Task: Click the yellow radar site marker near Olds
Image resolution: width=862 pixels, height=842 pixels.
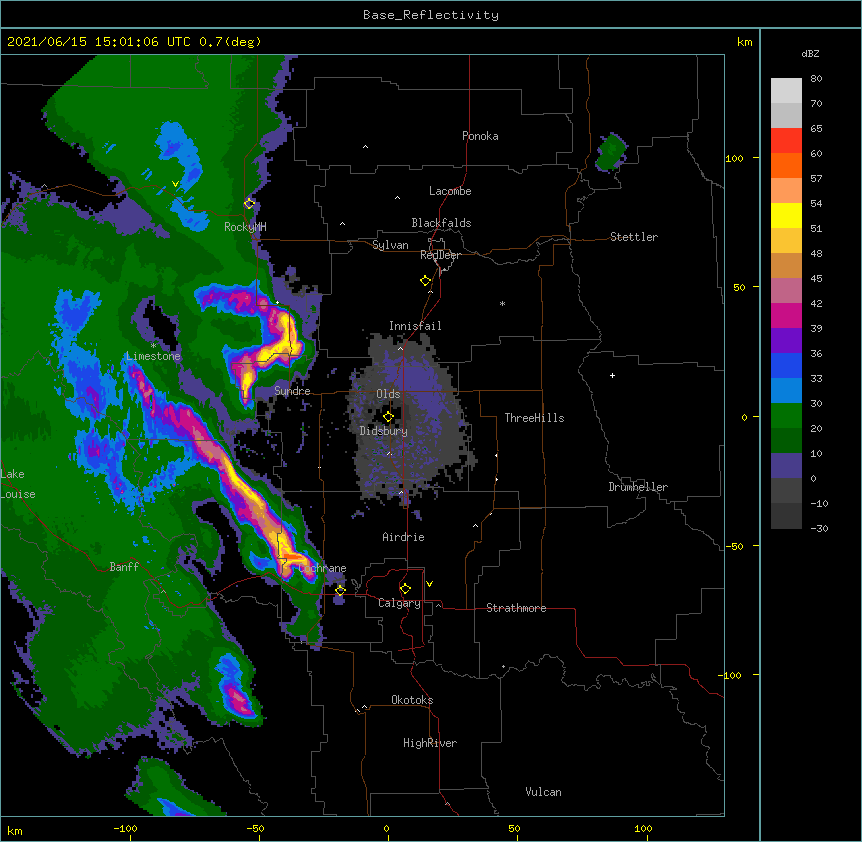Action: coord(388,417)
